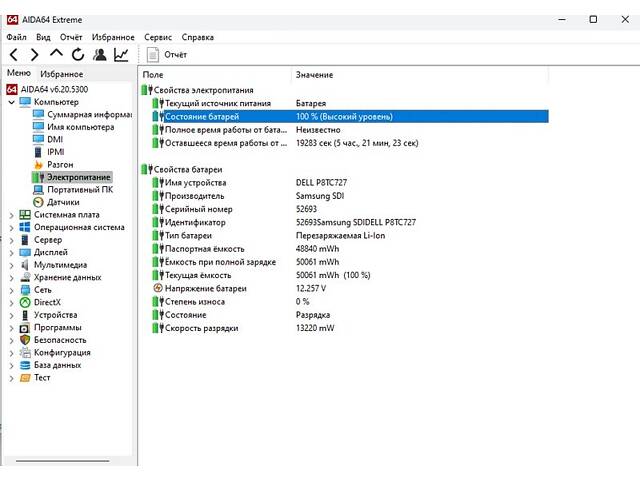Click the value 19283 сек remaining time
Screen dimensions: 640x480
point(357,143)
